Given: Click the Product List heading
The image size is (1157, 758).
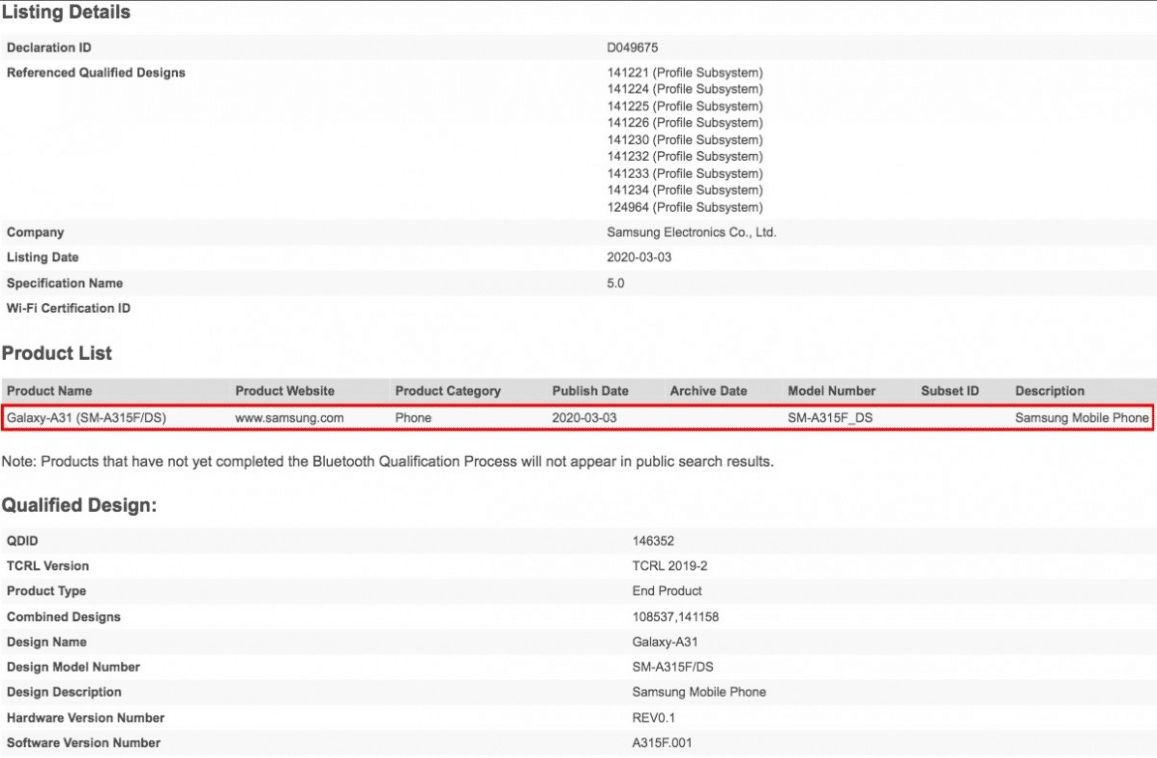Looking at the screenshot, I should tap(57, 353).
